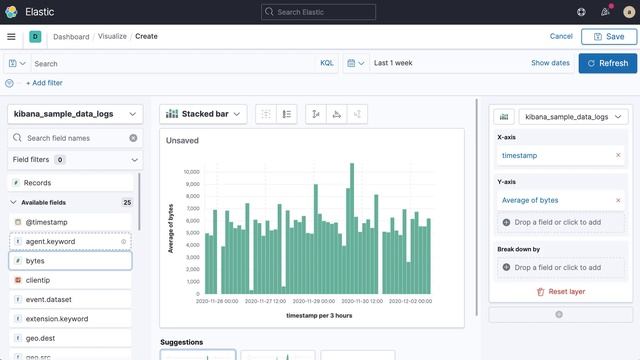Image resolution: width=640 pixels, height=360 pixels.
Task: Open the user profile avatar
Action: [x=629, y=12]
